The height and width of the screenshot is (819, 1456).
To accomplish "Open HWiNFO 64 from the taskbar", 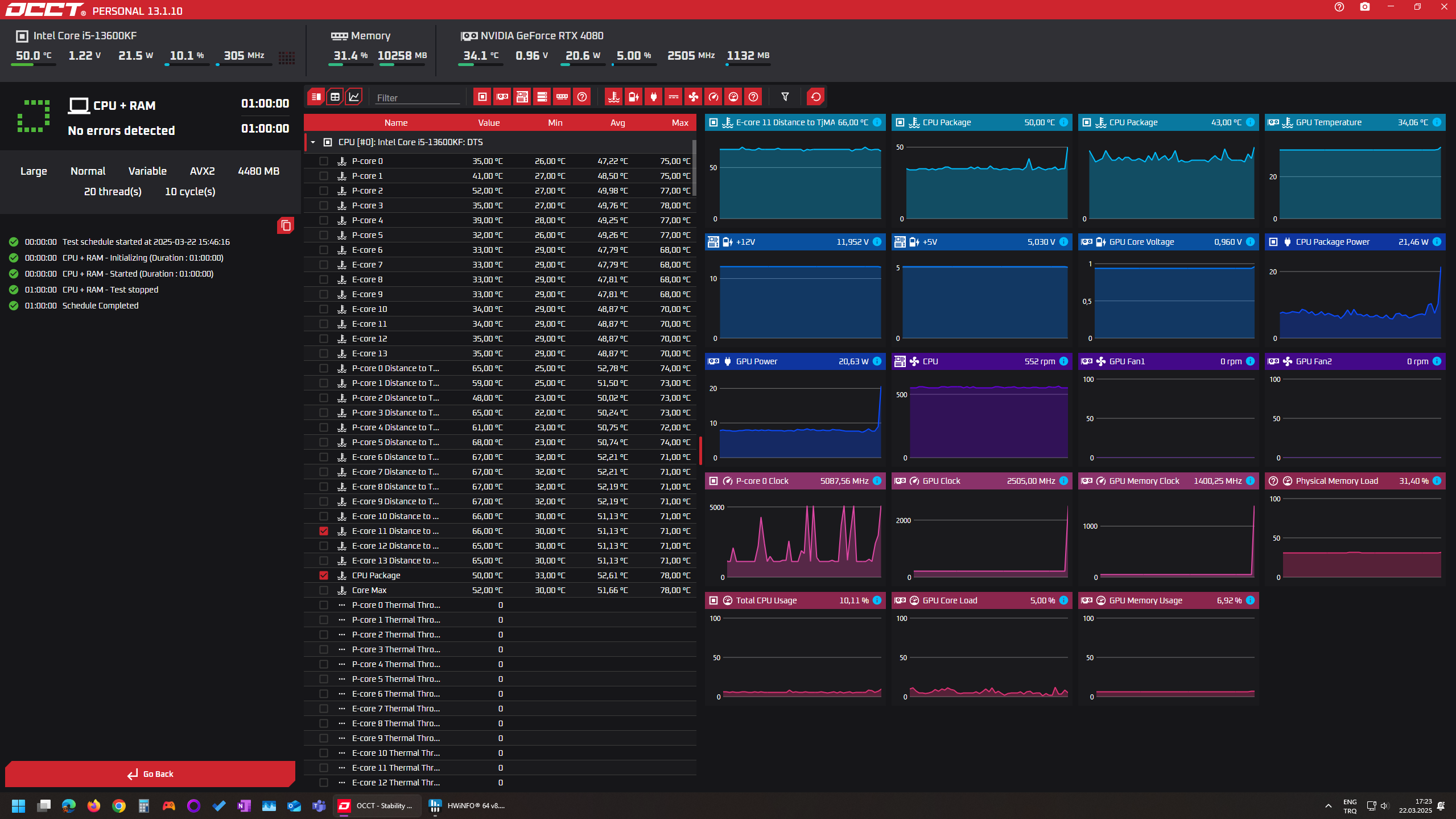I will click(x=467, y=805).
